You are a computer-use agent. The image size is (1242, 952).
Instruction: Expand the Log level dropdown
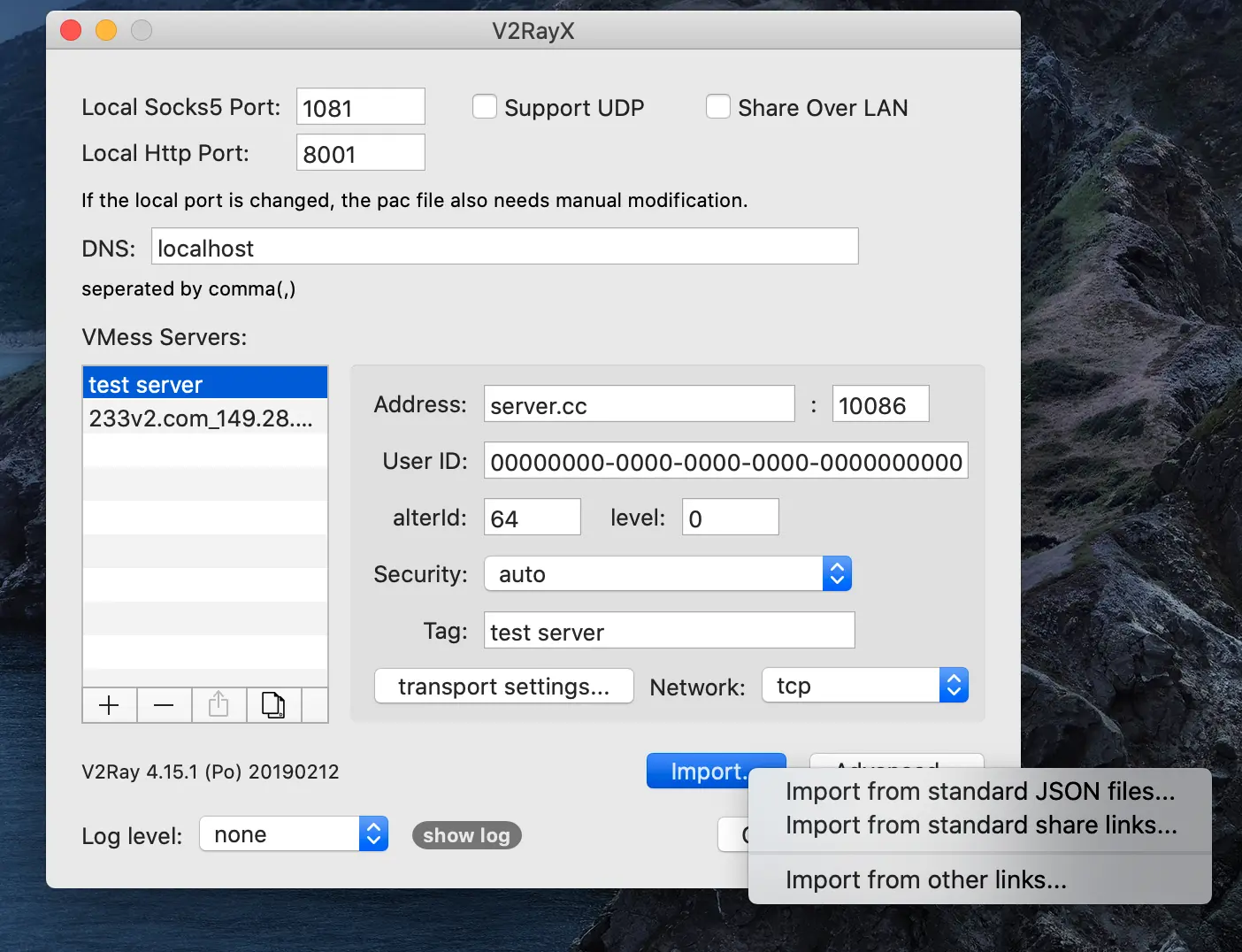click(294, 834)
